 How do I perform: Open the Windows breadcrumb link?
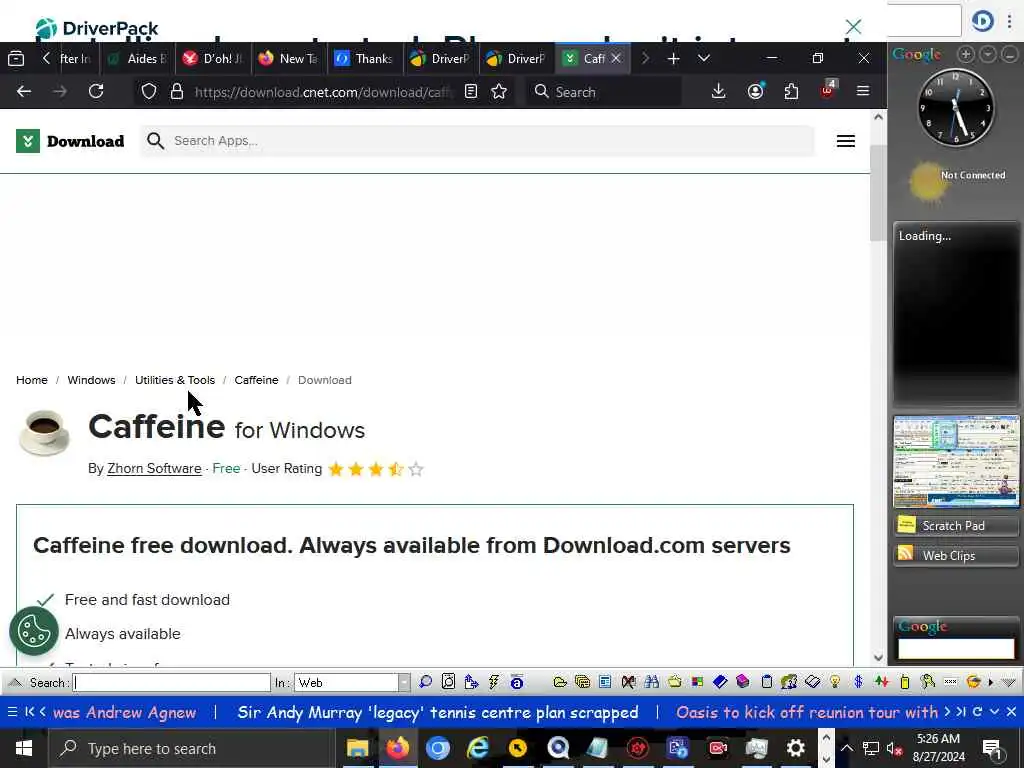[91, 380]
